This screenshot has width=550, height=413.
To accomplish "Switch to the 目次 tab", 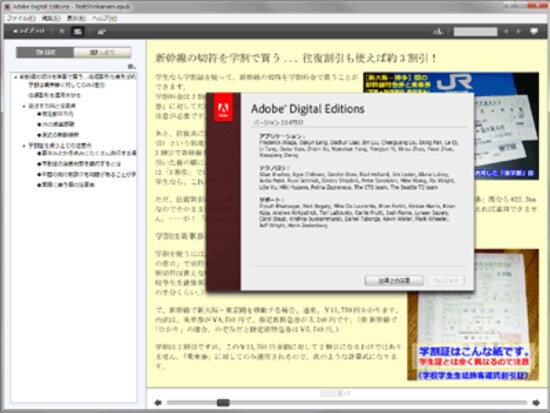I will coord(45,52).
